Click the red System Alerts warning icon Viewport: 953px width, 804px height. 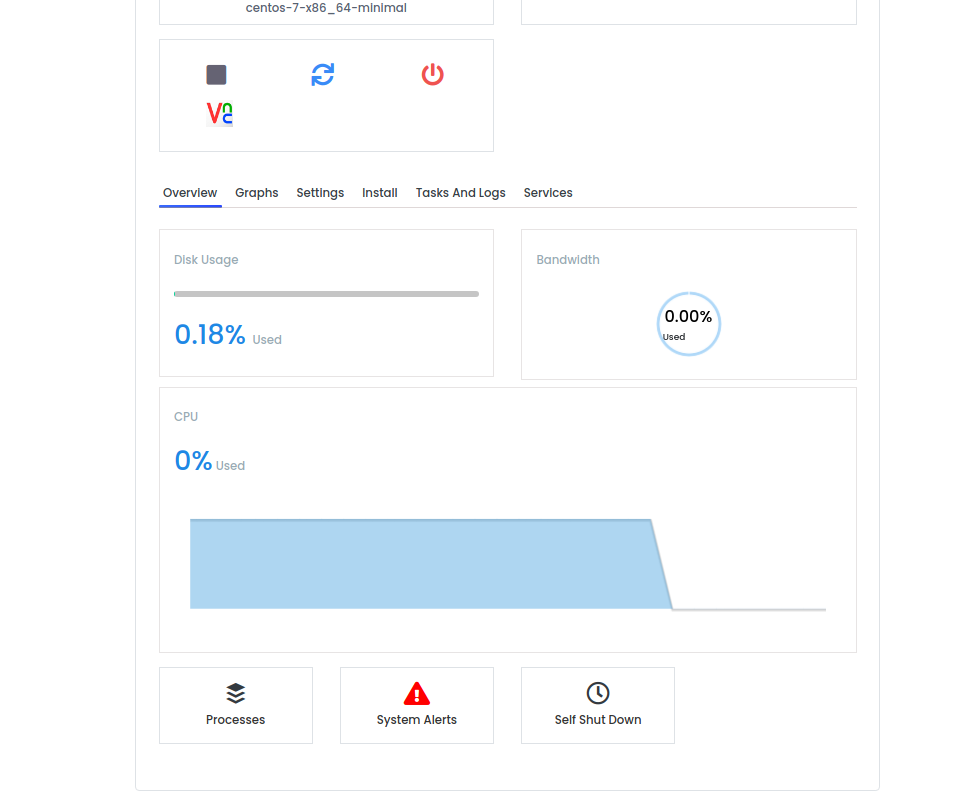[417, 693]
